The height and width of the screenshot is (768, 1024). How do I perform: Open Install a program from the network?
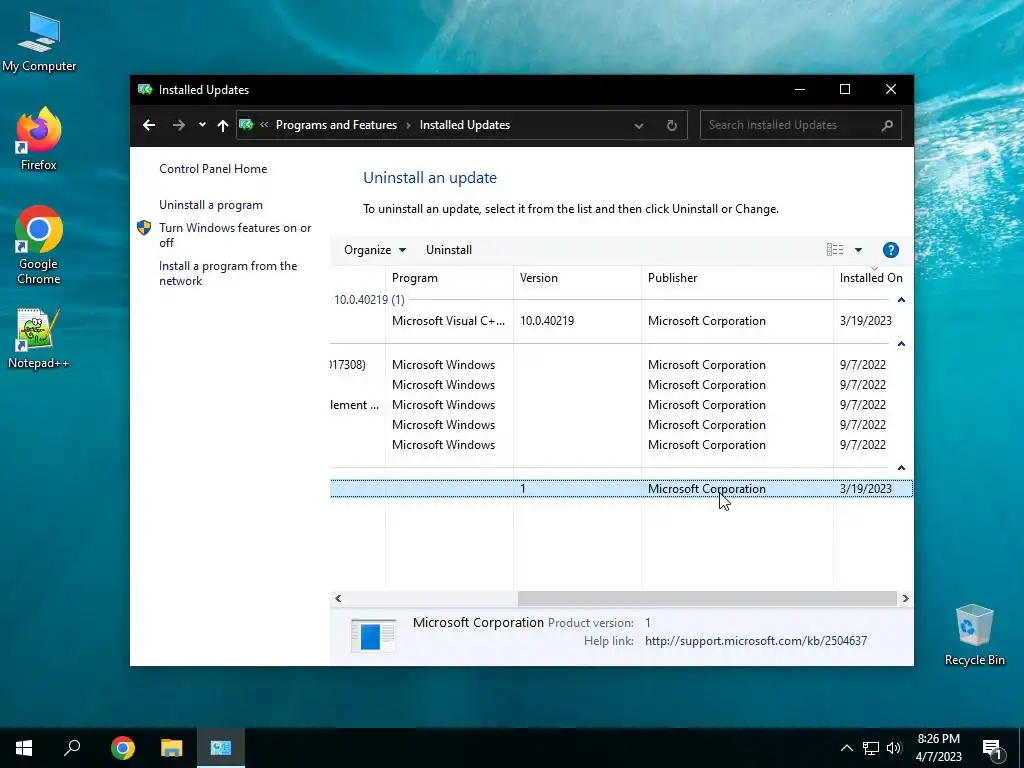coord(228,274)
